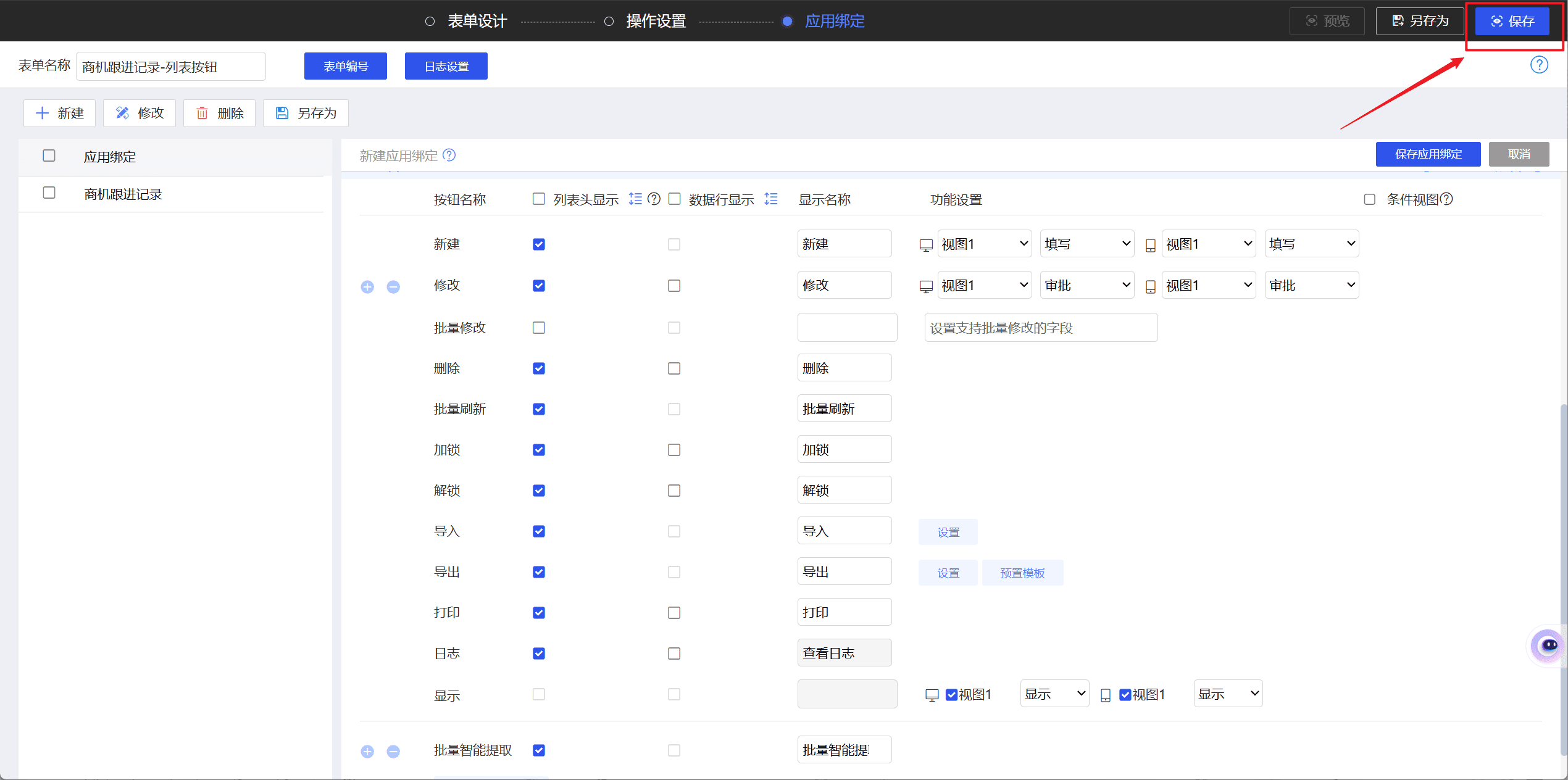1568x780 pixels.
Task: Toggle the 应用绑定 header checkbox in left list
Action: pyautogui.click(x=49, y=156)
